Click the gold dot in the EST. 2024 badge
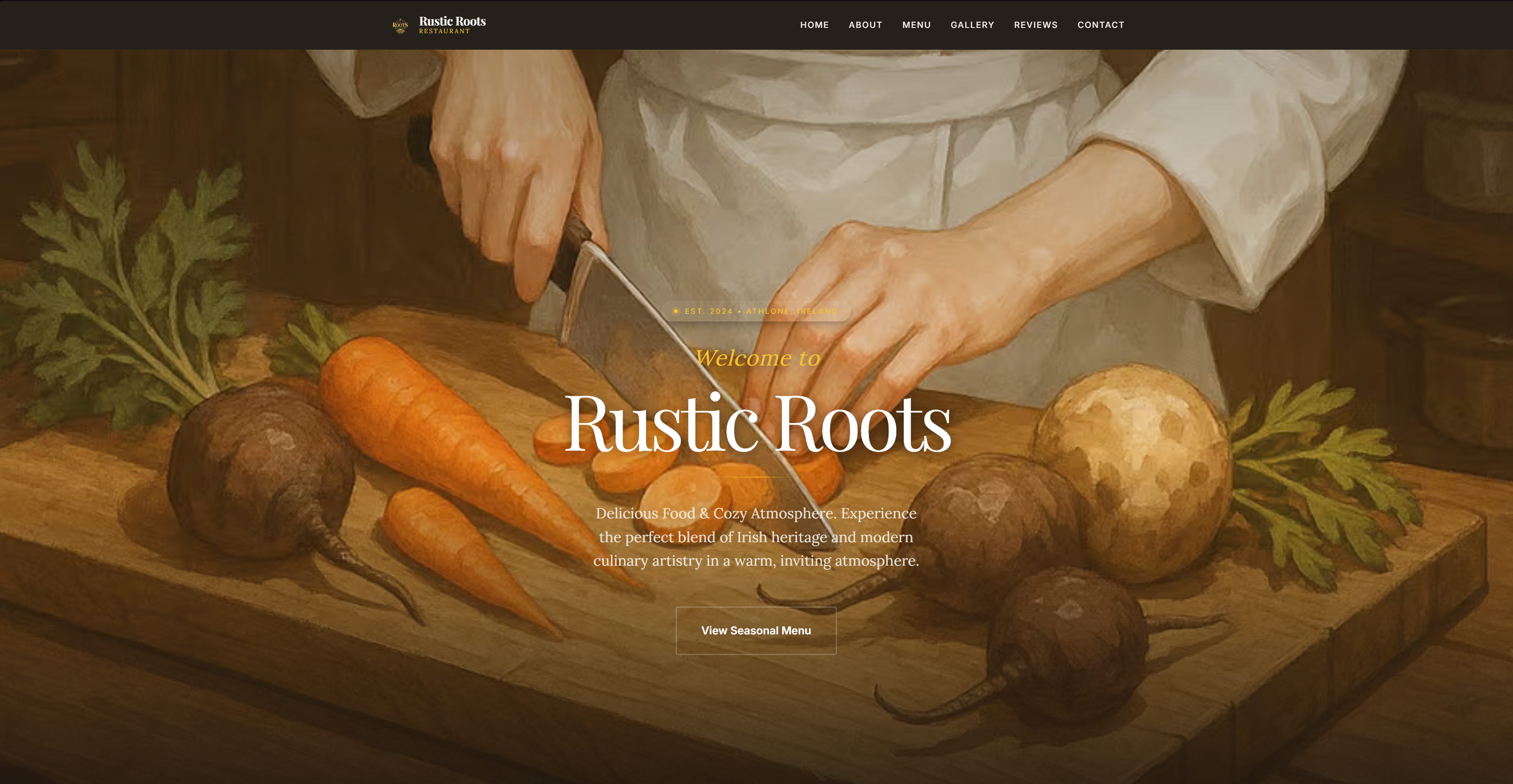This screenshot has height=784, width=1513. (x=676, y=311)
